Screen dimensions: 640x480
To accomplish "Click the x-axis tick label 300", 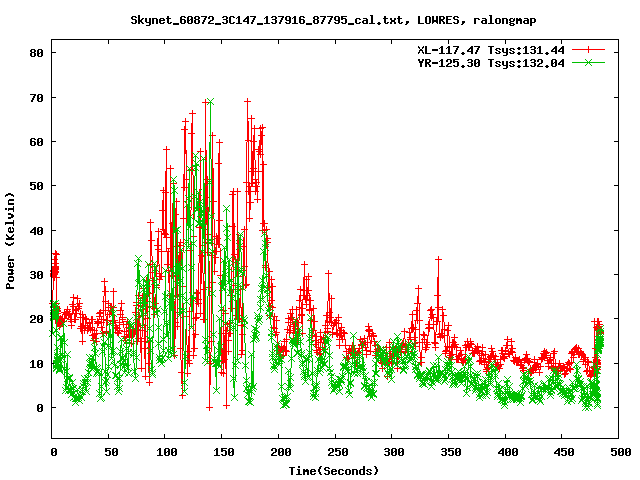I will pyautogui.click(x=394, y=452).
